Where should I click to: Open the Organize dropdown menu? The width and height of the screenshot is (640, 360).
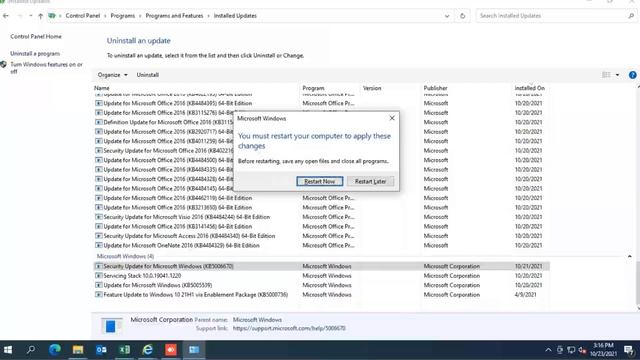tap(112, 75)
